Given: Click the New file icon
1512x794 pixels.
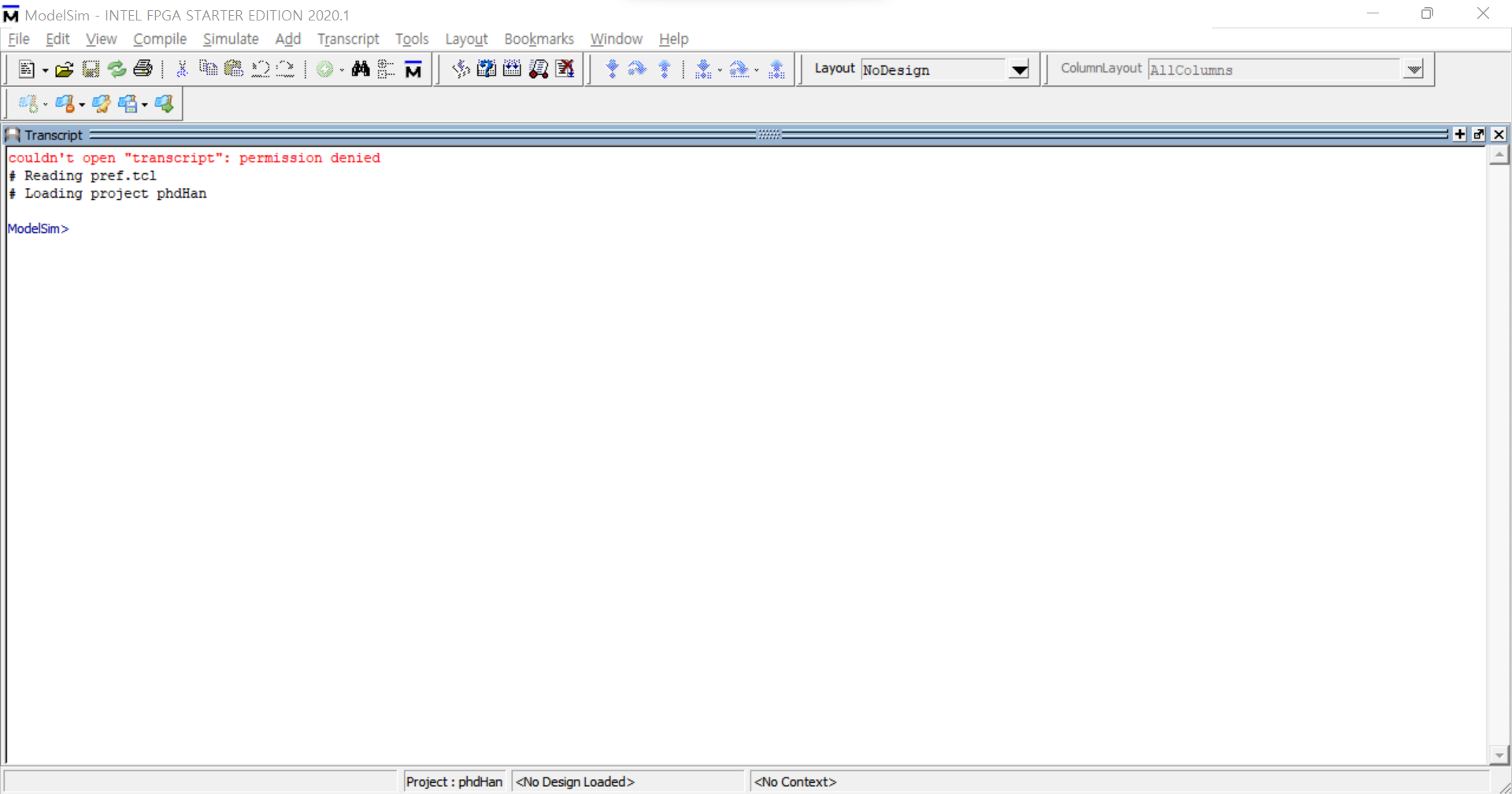Looking at the screenshot, I should 26,69.
